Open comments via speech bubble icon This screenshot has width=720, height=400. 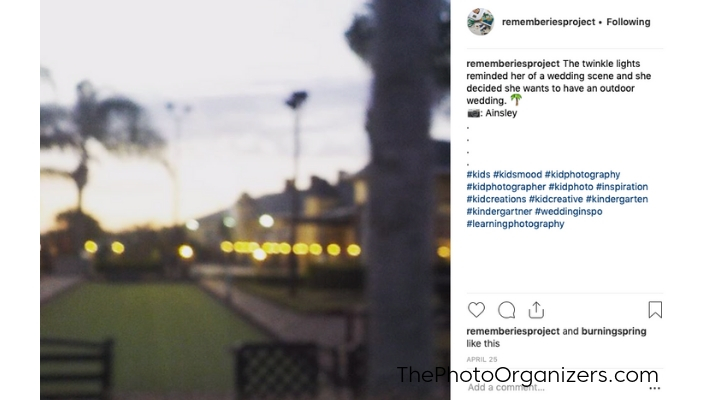pos(506,310)
